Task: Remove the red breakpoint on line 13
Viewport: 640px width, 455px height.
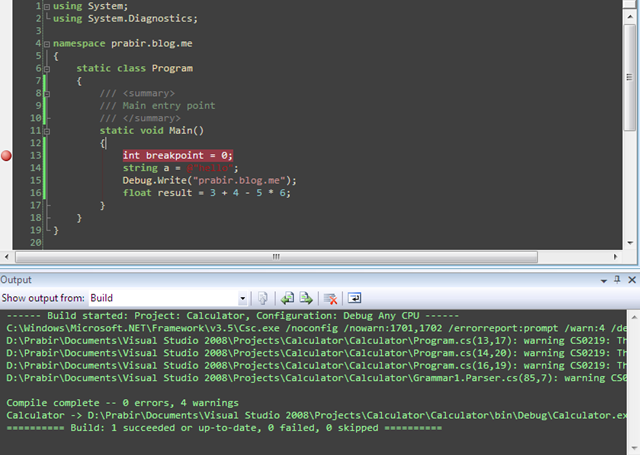Action: 6,155
